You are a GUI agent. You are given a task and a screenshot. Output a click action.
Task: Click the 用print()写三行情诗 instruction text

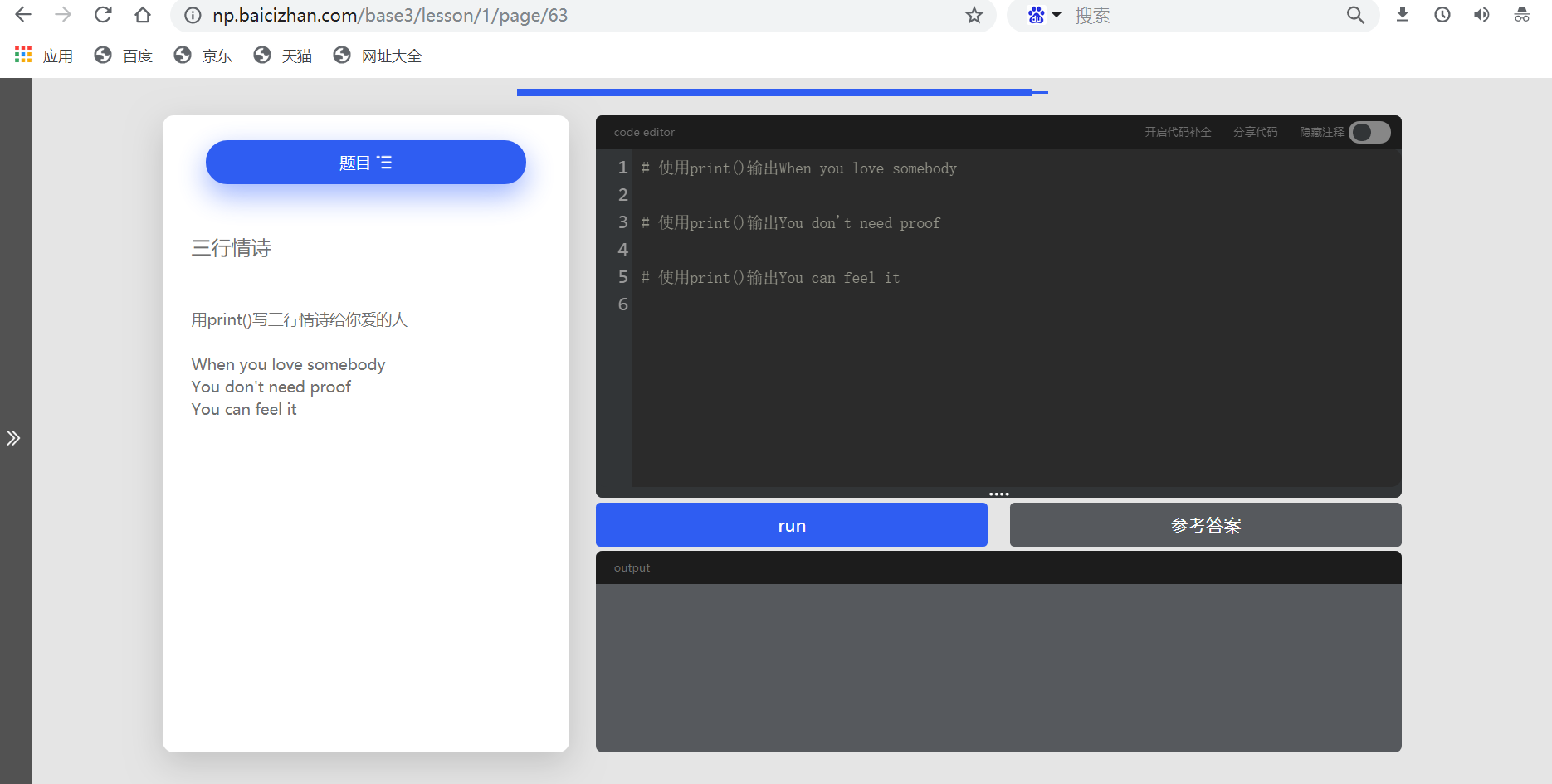[x=300, y=319]
